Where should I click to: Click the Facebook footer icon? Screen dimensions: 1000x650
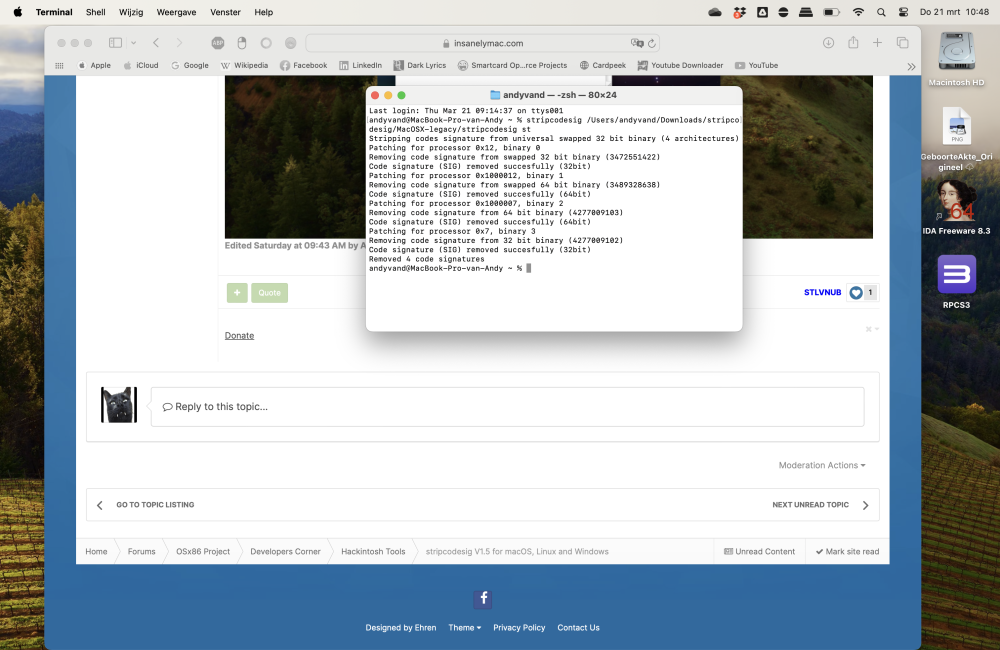click(x=483, y=598)
